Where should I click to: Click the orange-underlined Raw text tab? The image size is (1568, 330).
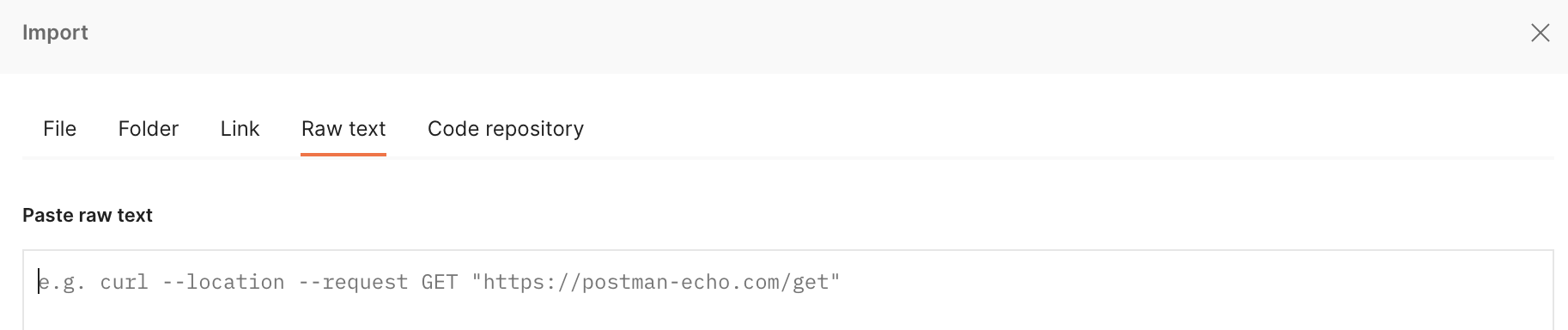tap(343, 129)
